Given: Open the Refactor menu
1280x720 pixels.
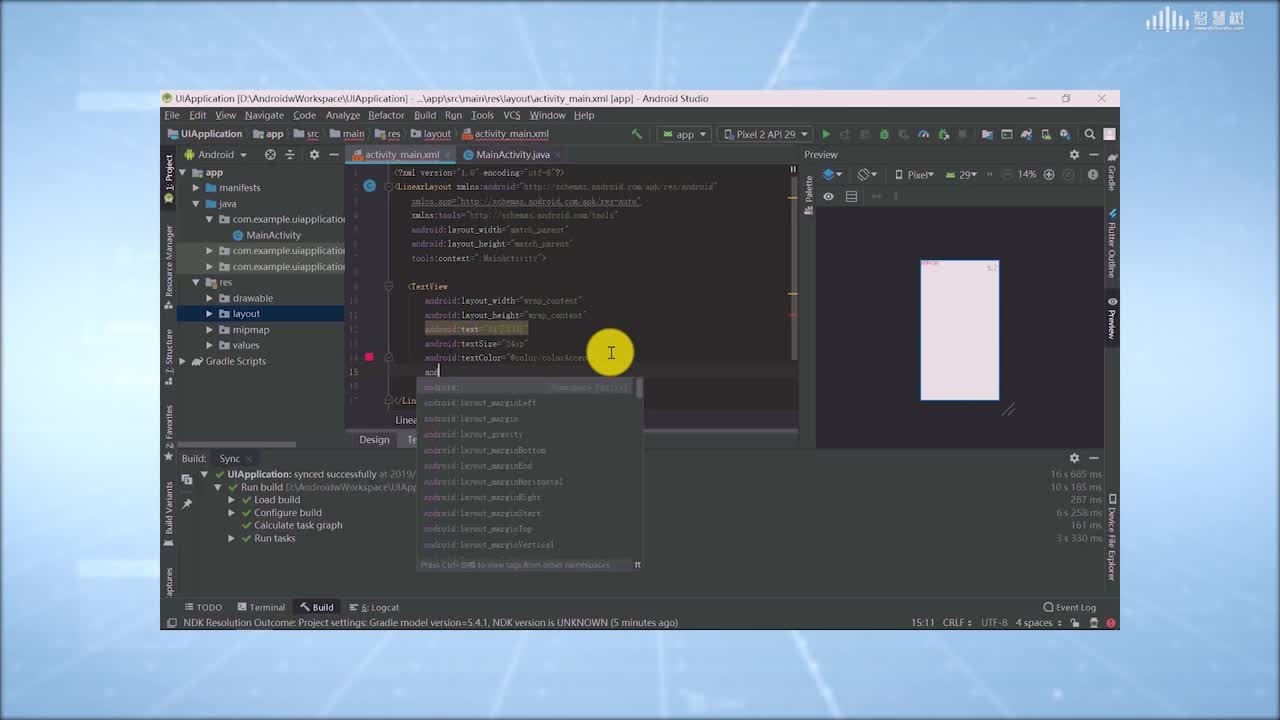Looking at the screenshot, I should pos(386,115).
